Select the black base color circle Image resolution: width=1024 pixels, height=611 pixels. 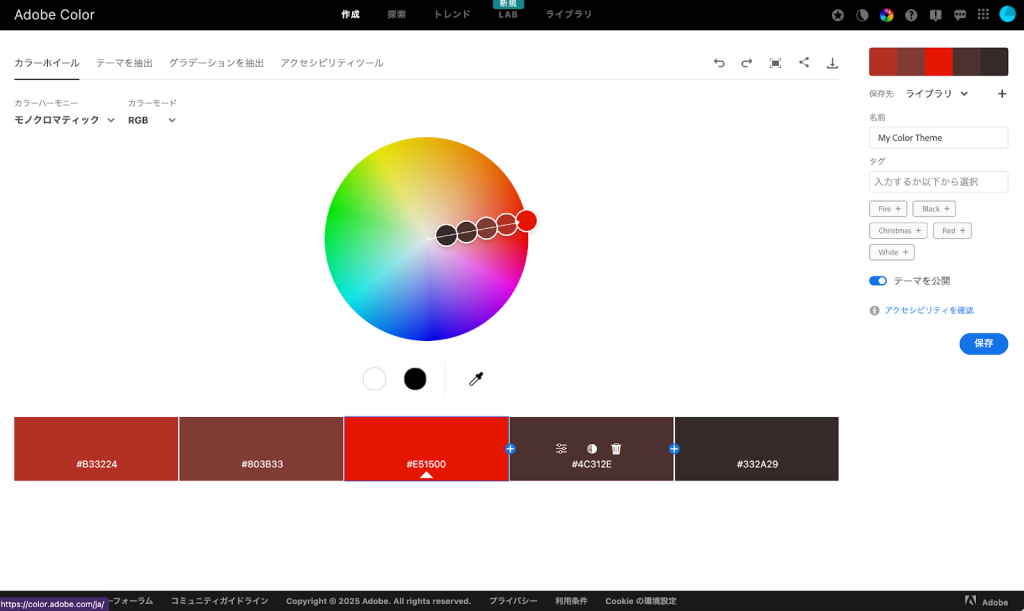pos(415,379)
